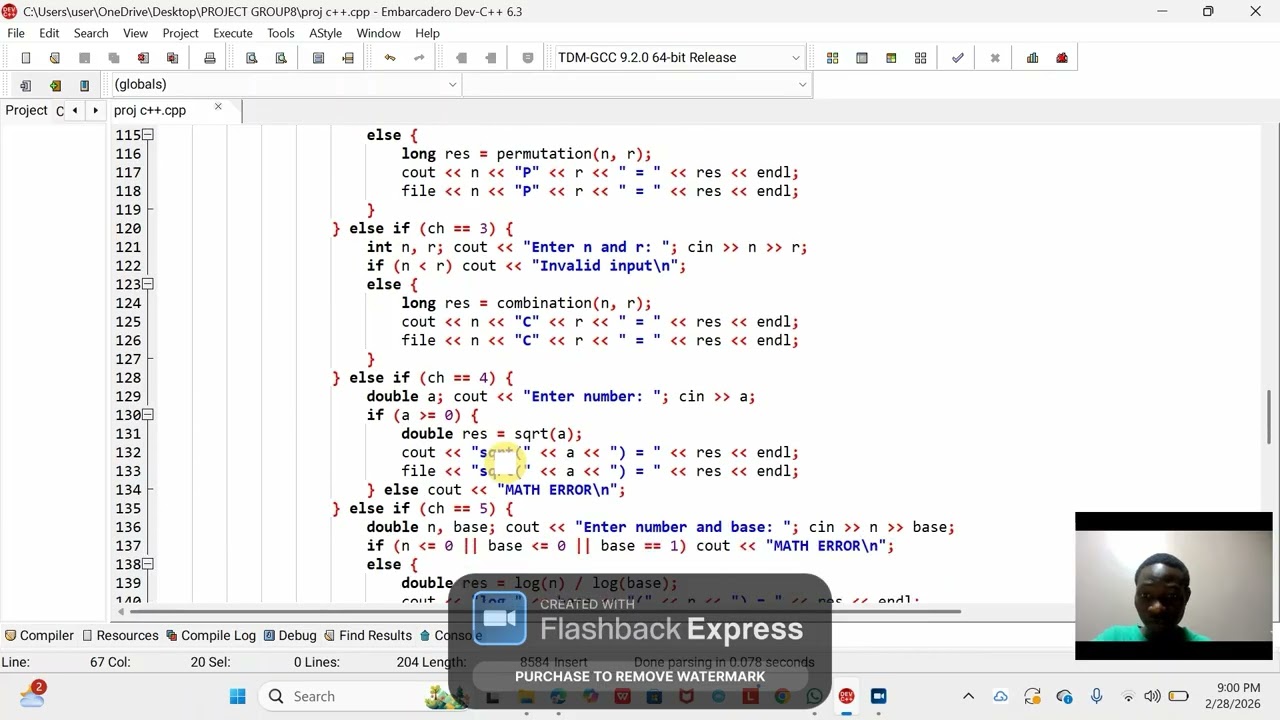The width and height of the screenshot is (1280, 720).
Task: Open the Search menu
Action: click(x=91, y=33)
